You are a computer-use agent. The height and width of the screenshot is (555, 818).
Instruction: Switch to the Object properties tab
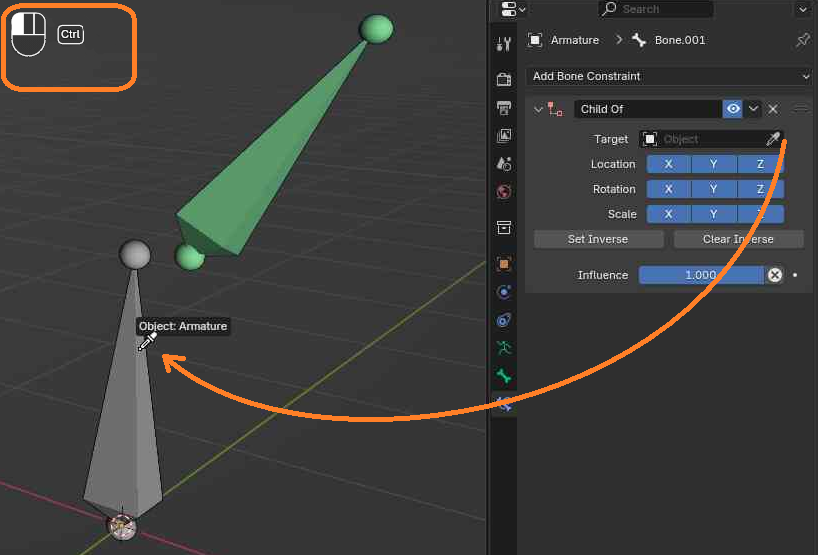point(503,264)
